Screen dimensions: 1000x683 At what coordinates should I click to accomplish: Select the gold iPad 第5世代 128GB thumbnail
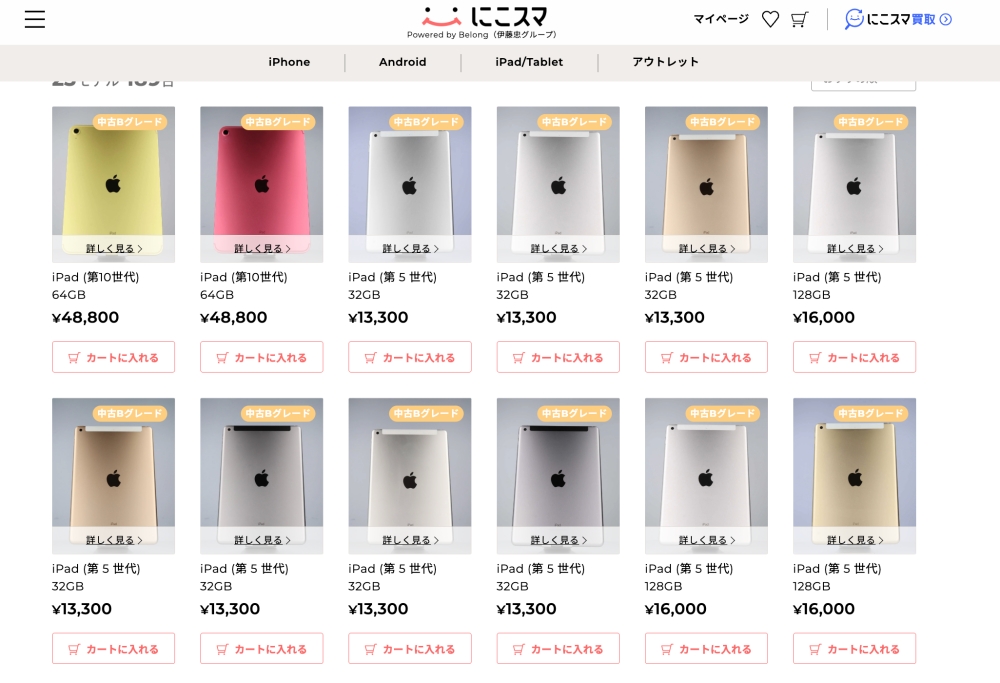(854, 476)
